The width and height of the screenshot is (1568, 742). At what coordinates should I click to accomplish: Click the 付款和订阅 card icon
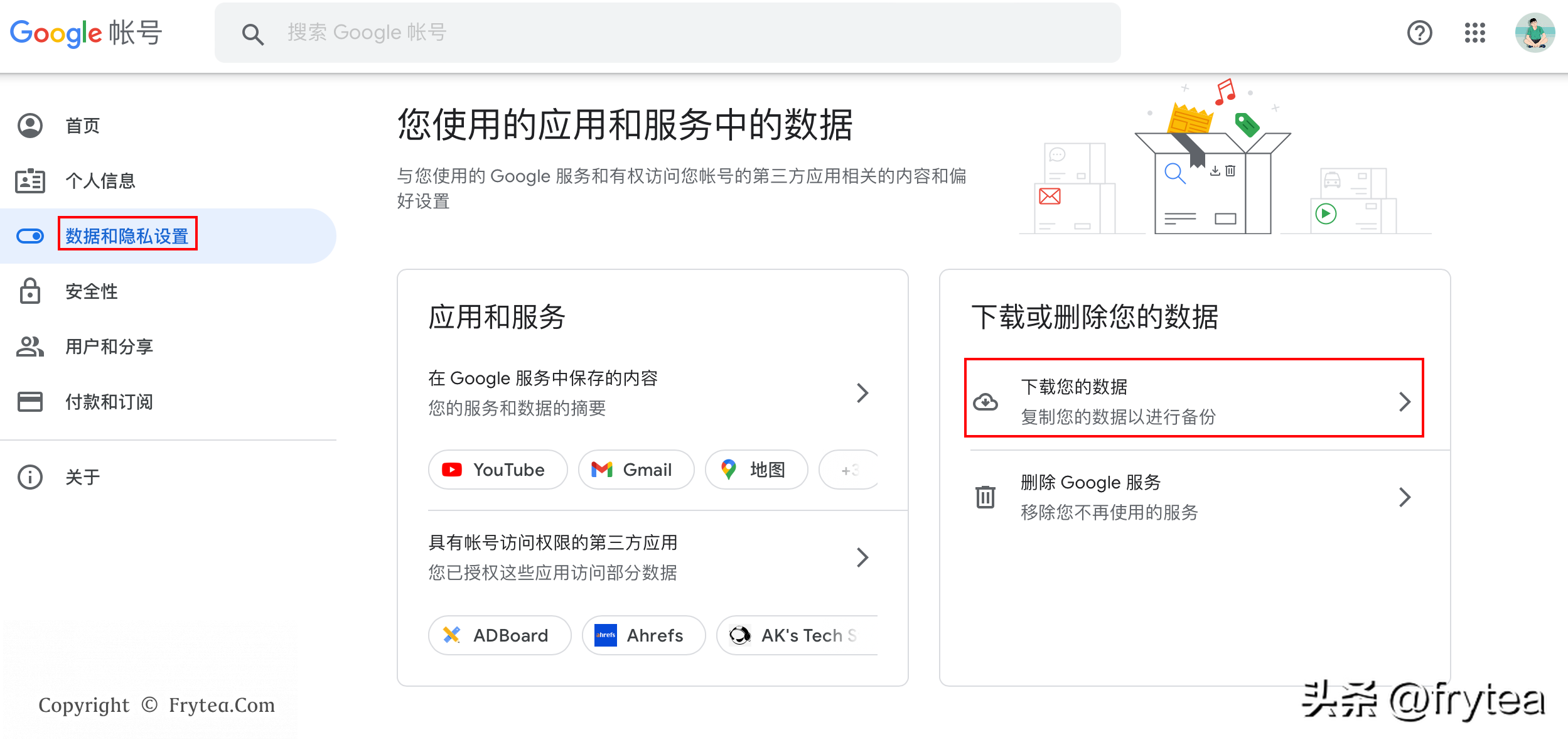(30, 402)
